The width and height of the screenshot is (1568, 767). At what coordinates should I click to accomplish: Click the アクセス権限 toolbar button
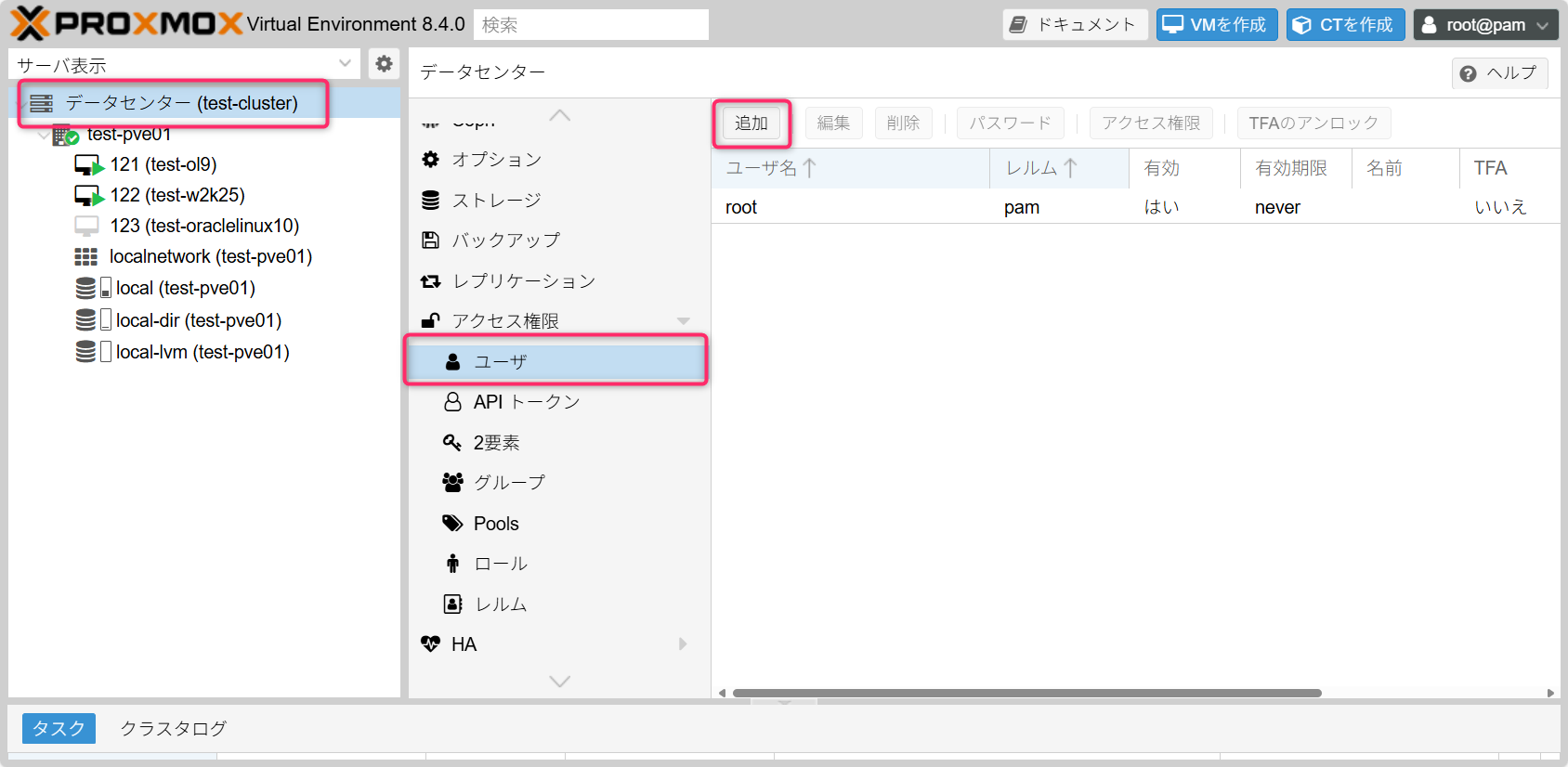click(x=1151, y=123)
